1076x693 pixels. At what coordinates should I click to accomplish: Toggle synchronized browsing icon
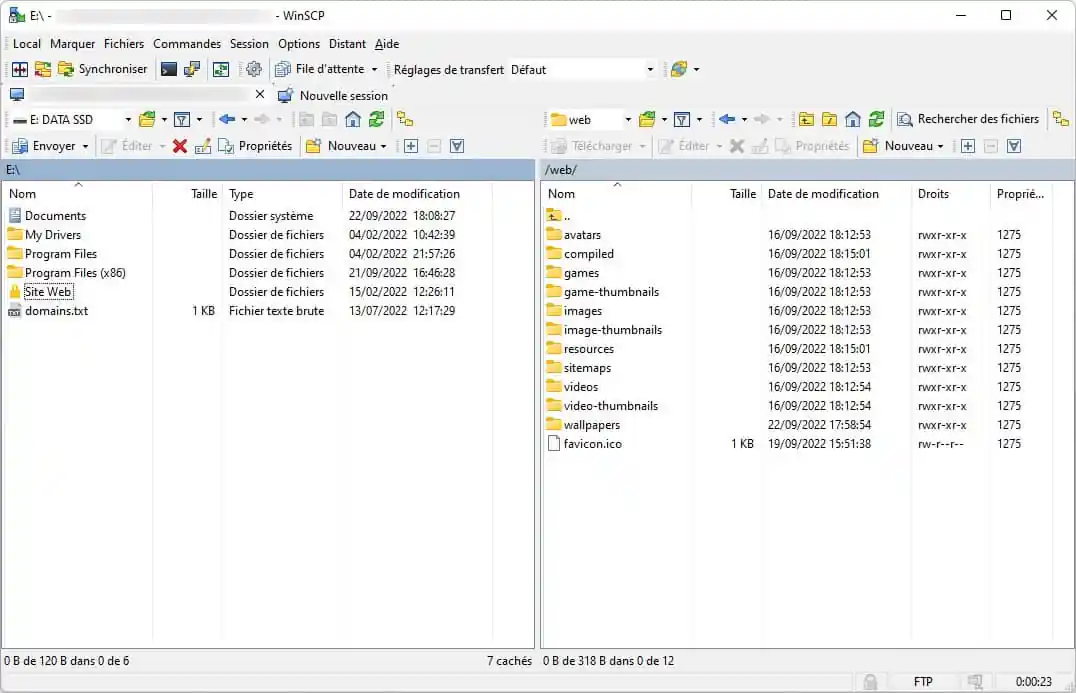click(x=220, y=69)
